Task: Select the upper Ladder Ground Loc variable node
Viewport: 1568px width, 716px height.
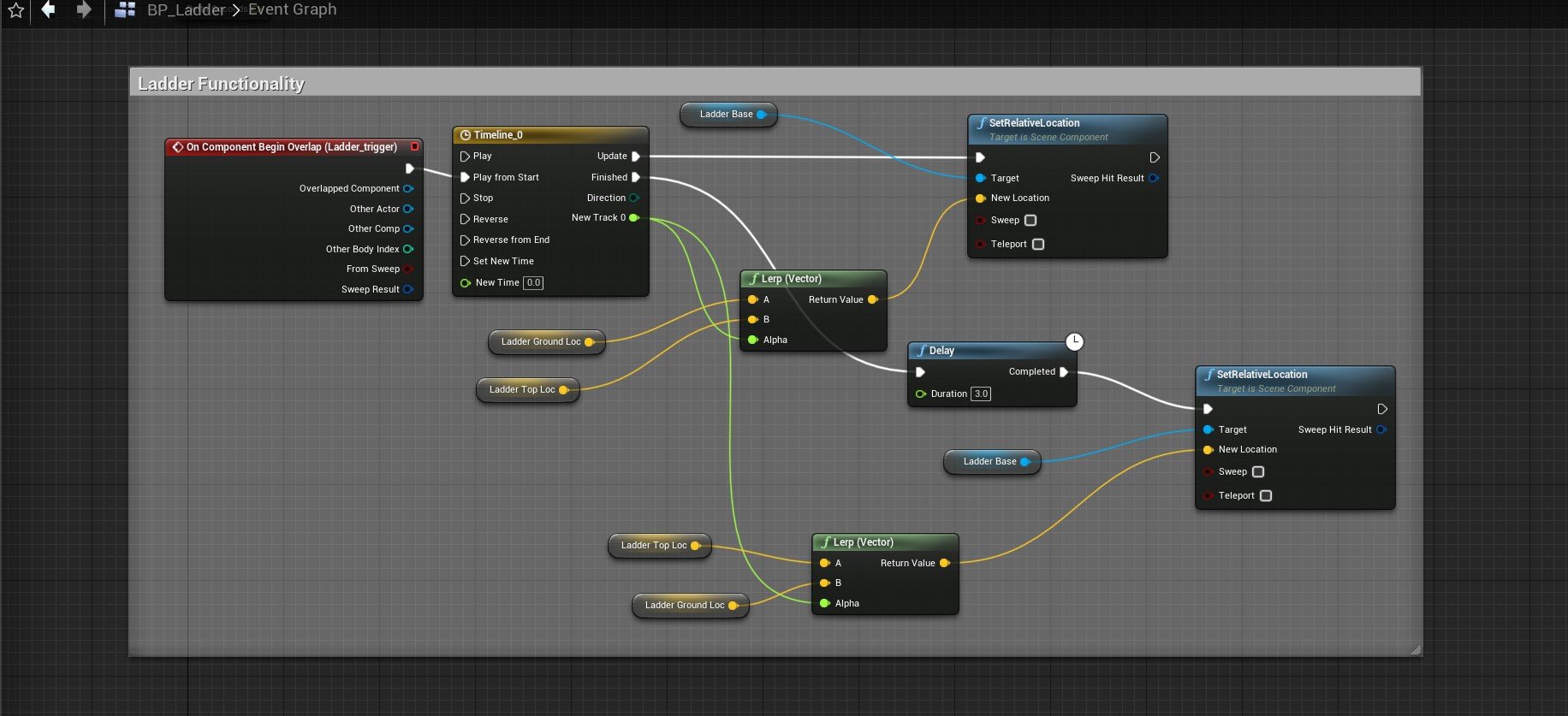Action: (546, 341)
